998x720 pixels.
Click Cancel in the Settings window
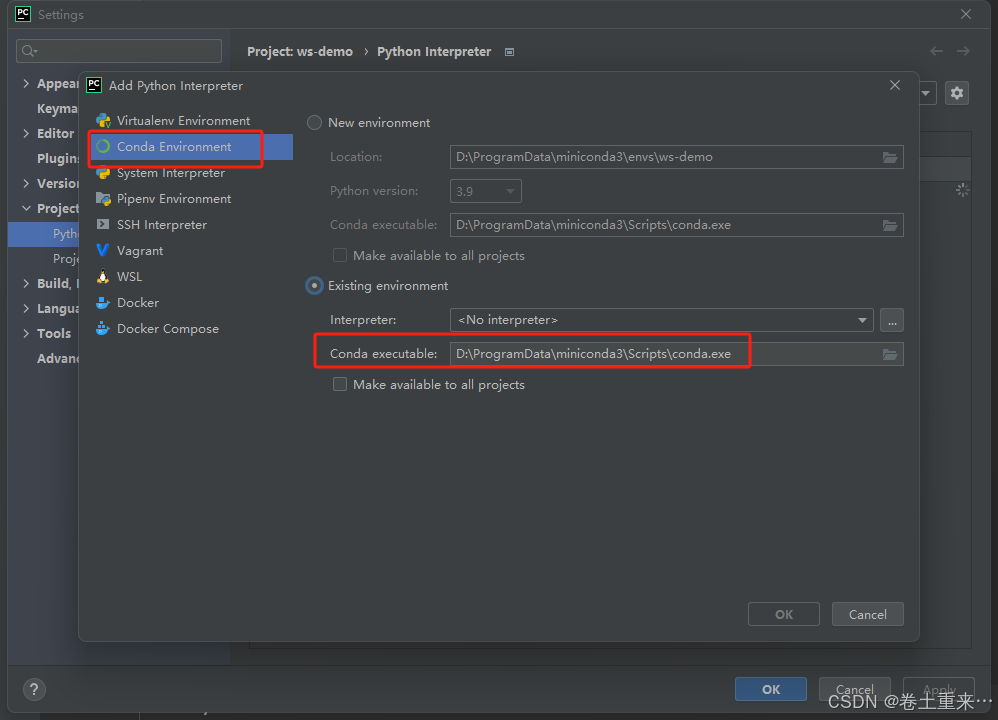coord(854,689)
